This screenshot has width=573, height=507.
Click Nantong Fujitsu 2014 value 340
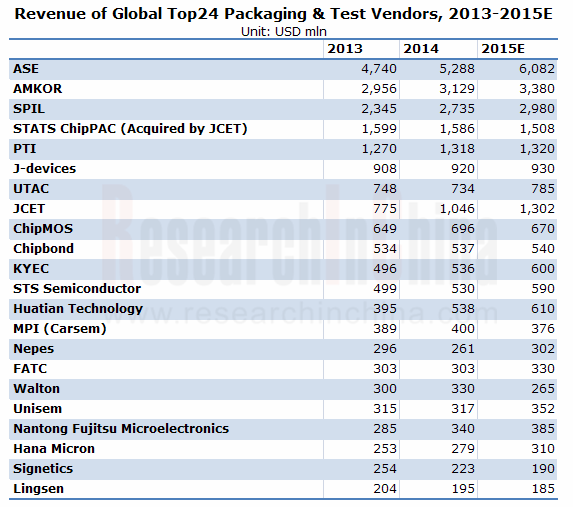coord(463,429)
